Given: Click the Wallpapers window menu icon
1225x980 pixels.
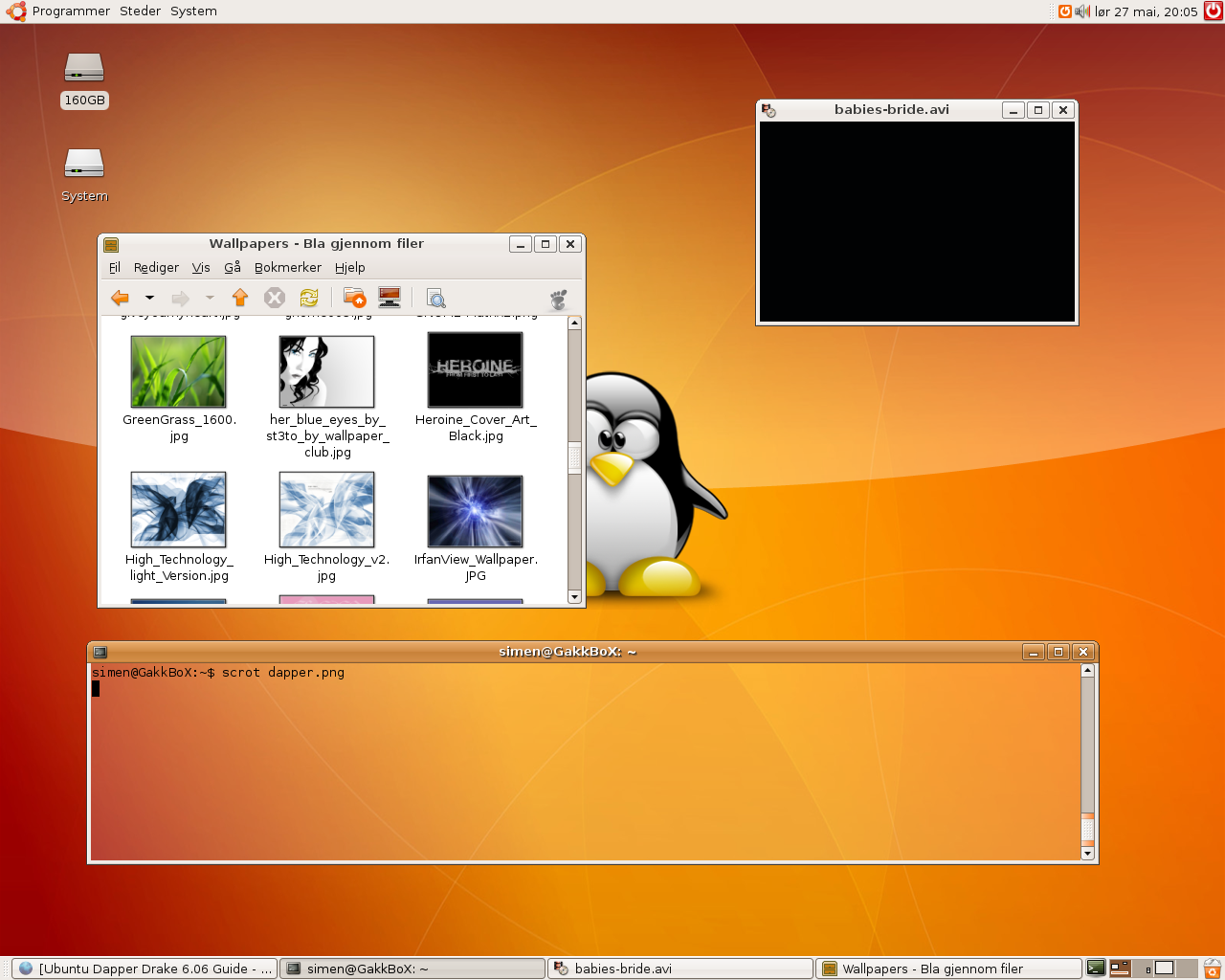Looking at the screenshot, I should pos(111,244).
